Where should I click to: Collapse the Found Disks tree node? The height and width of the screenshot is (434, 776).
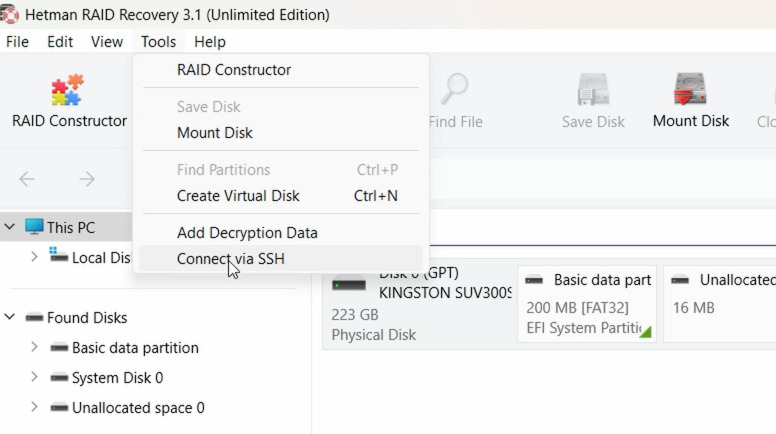pyautogui.click(x=10, y=317)
